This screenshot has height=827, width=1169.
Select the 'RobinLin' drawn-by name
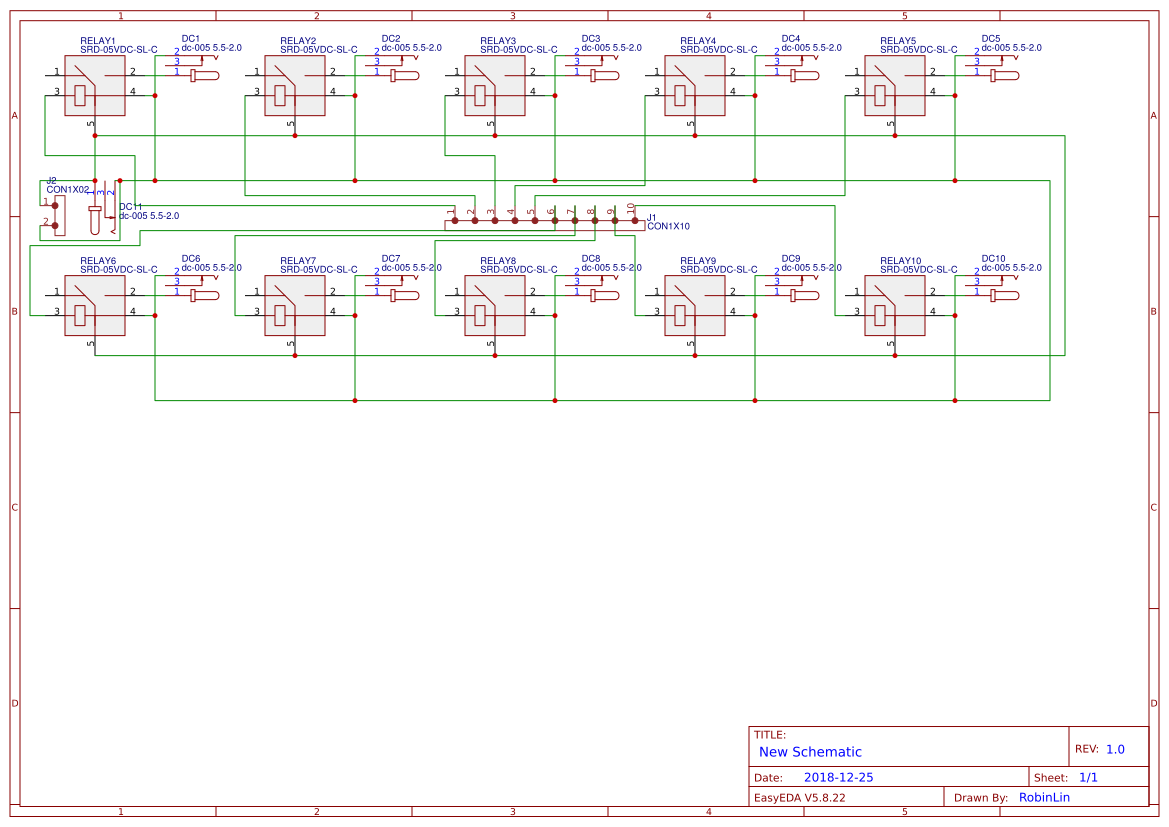(1044, 797)
